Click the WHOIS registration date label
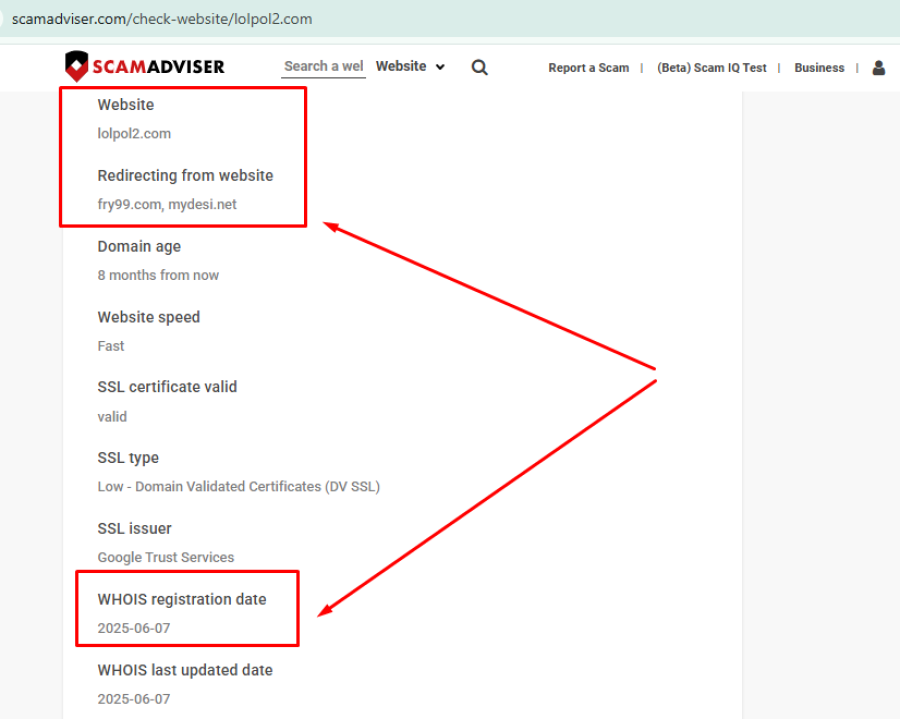 pyautogui.click(x=182, y=600)
